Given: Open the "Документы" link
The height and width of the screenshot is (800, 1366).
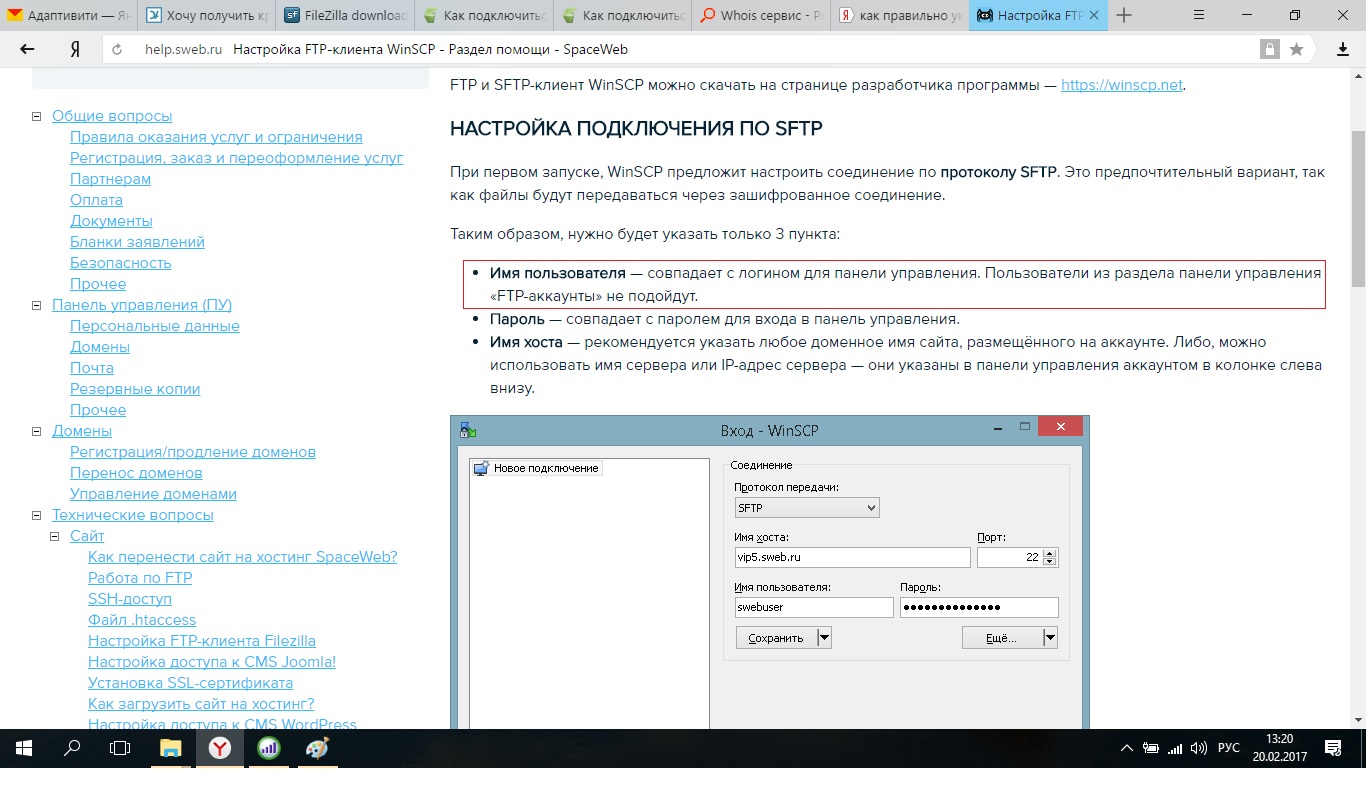Looking at the screenshot, I should [111, 221].
